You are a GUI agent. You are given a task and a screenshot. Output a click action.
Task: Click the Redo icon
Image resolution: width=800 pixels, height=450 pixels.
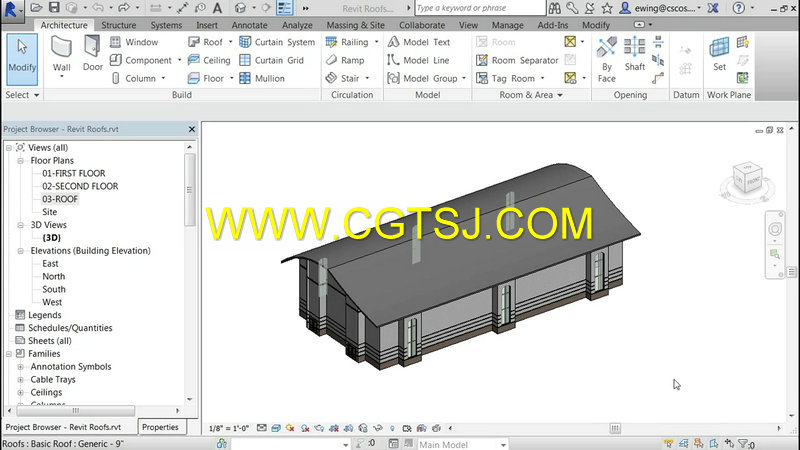(x=123, y=8)
